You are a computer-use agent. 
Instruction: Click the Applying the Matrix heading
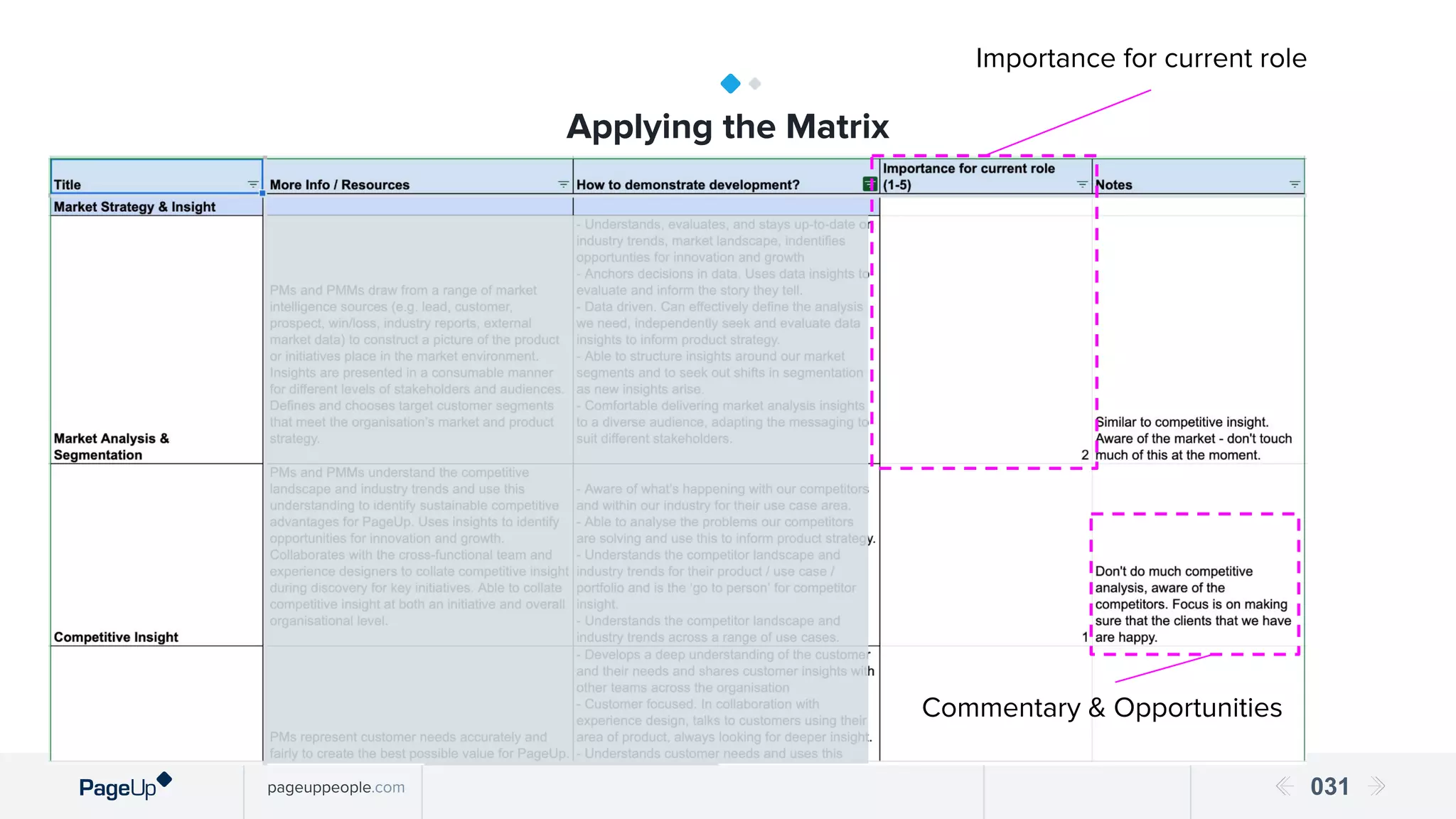coord(727,127)
